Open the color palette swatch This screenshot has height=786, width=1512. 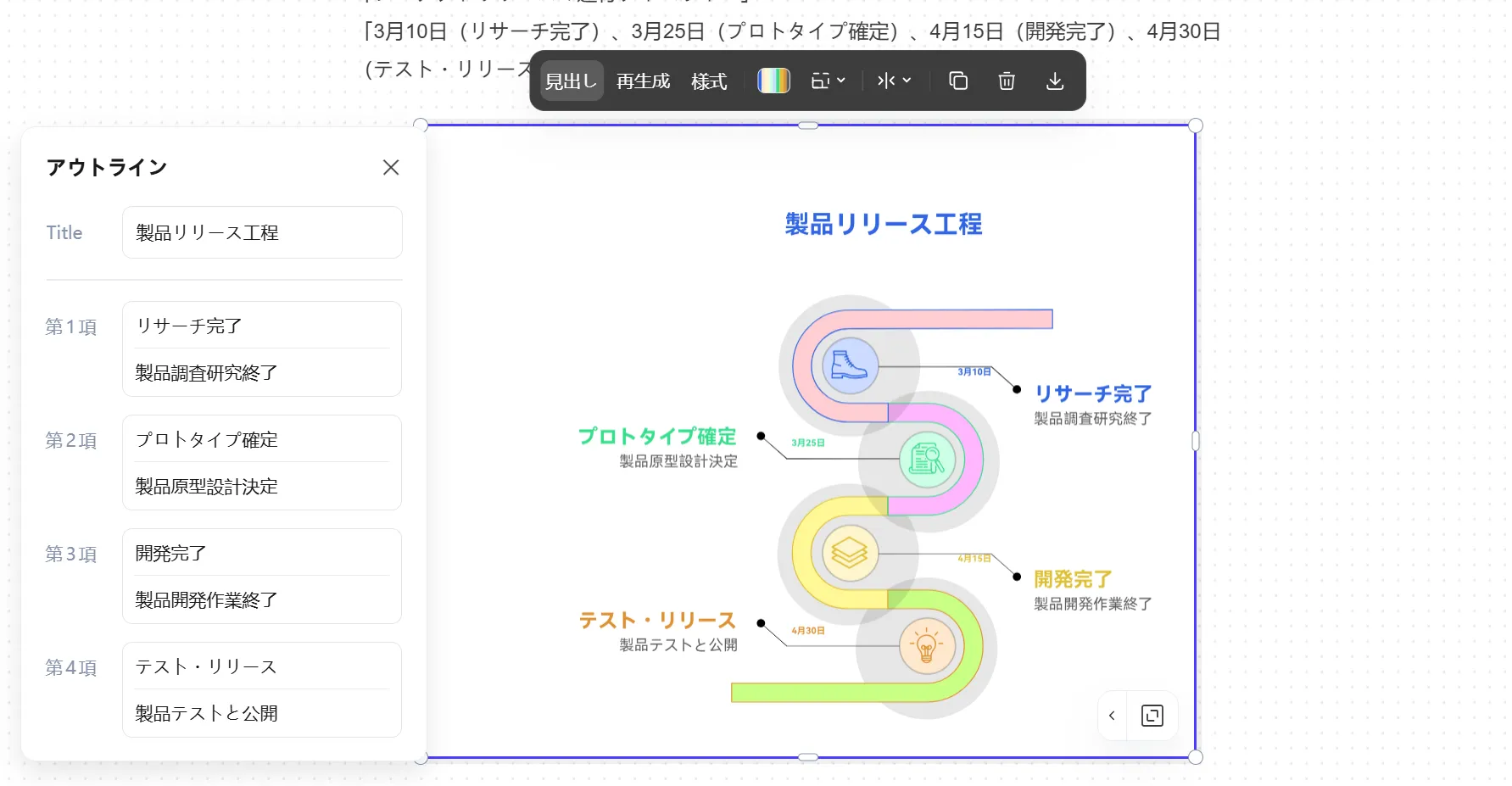[x=773, y=81]
